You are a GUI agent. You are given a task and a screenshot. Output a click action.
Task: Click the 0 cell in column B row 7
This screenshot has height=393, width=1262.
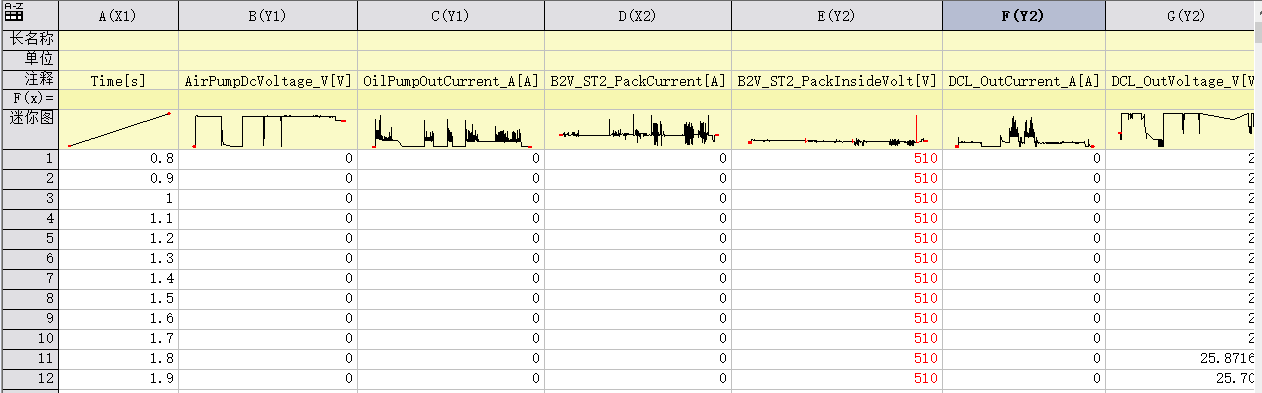268,279
